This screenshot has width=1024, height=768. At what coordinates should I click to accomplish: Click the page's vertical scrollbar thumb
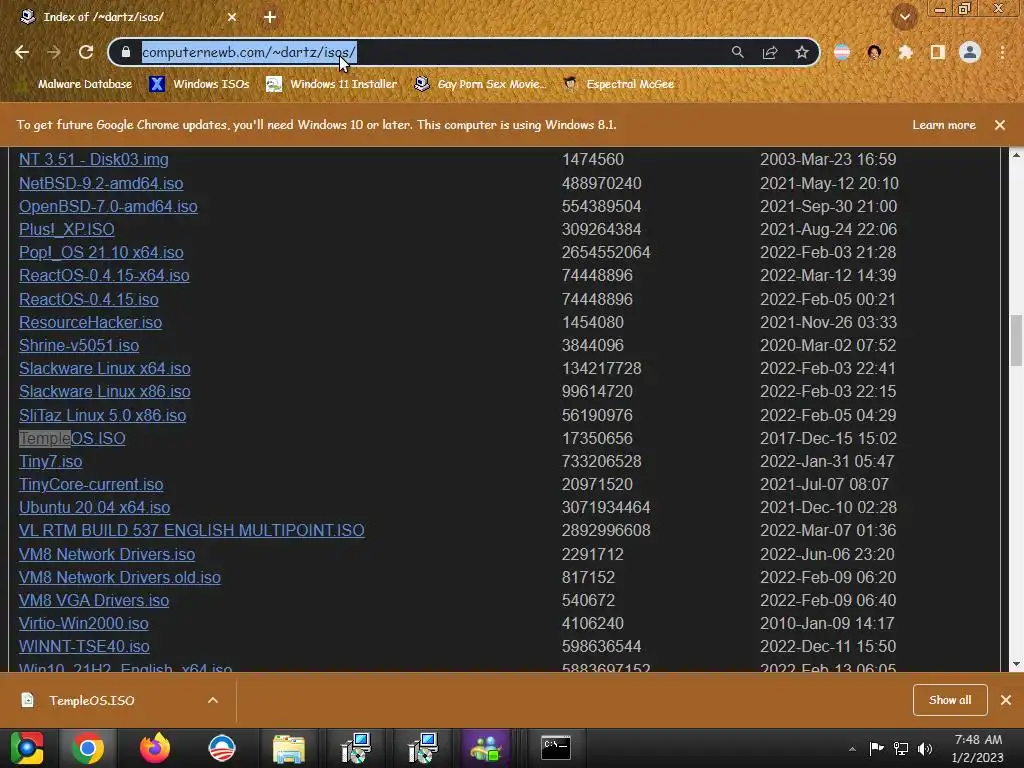(x=1016, y=341)
